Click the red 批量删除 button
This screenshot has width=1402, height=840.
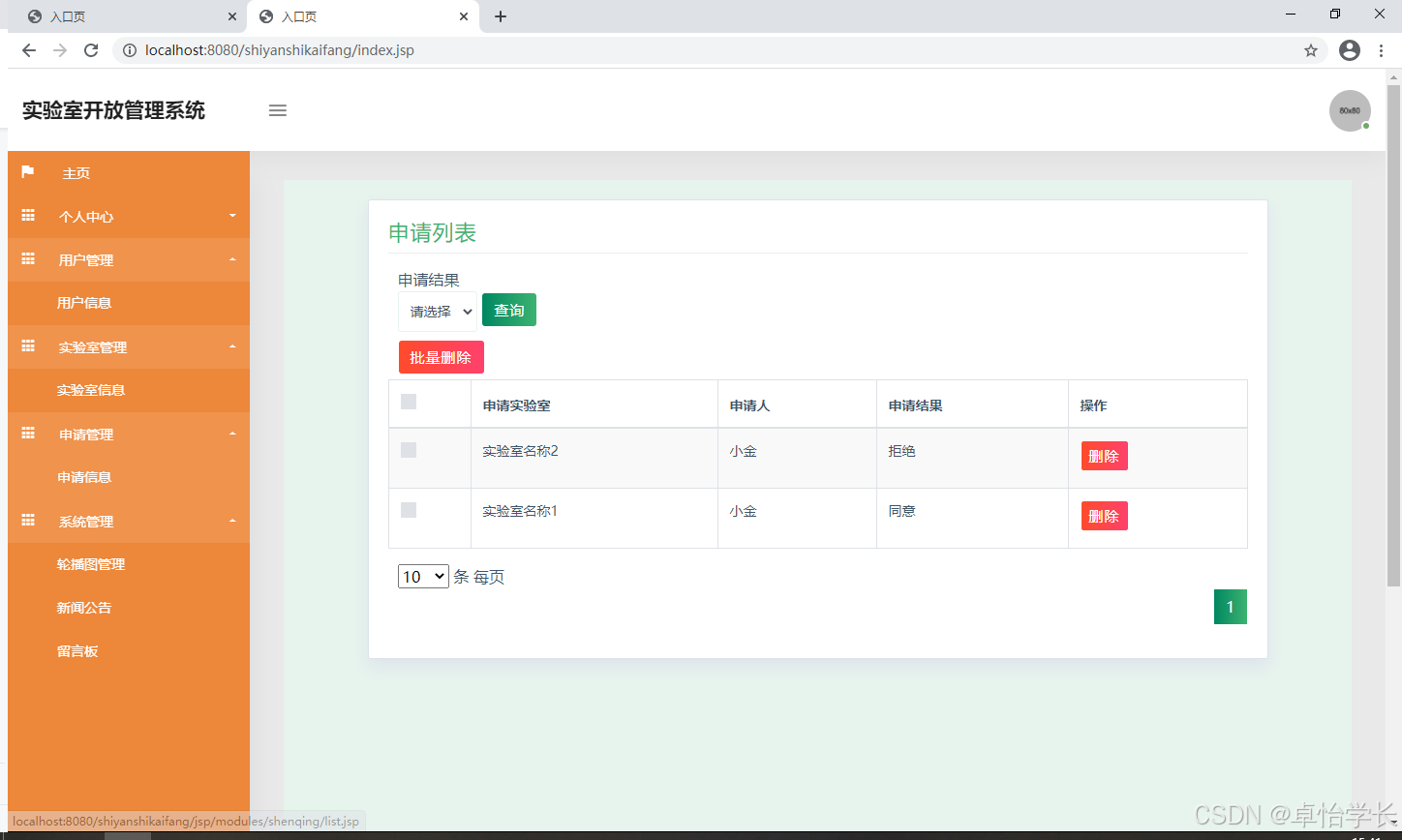[x=441, y=357]
